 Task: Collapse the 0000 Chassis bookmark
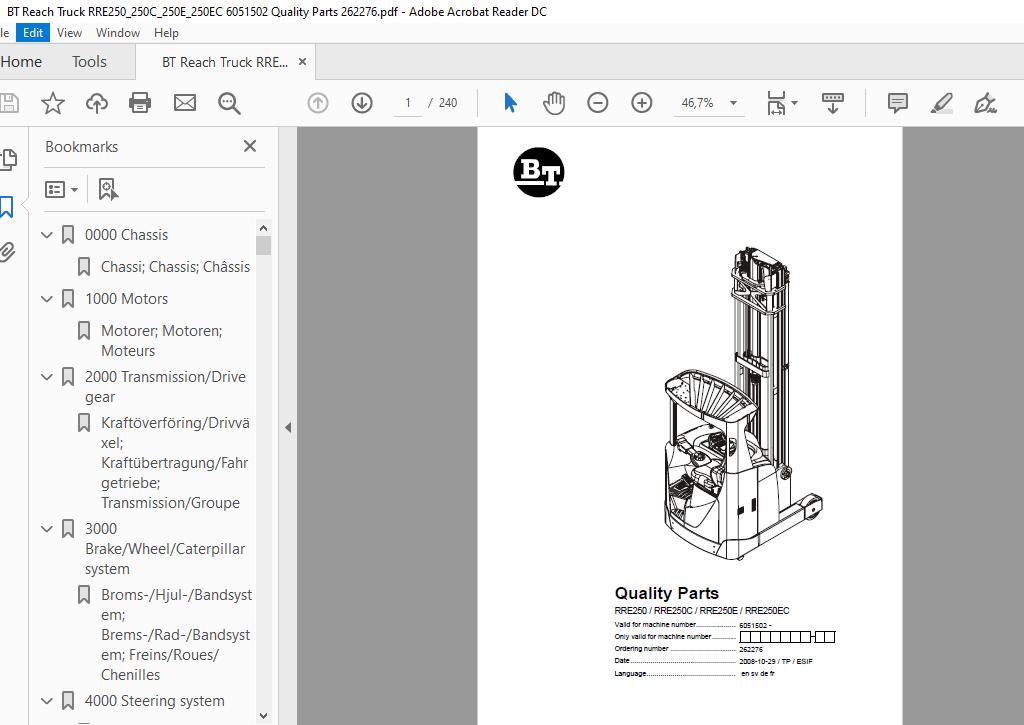[47, 235]
